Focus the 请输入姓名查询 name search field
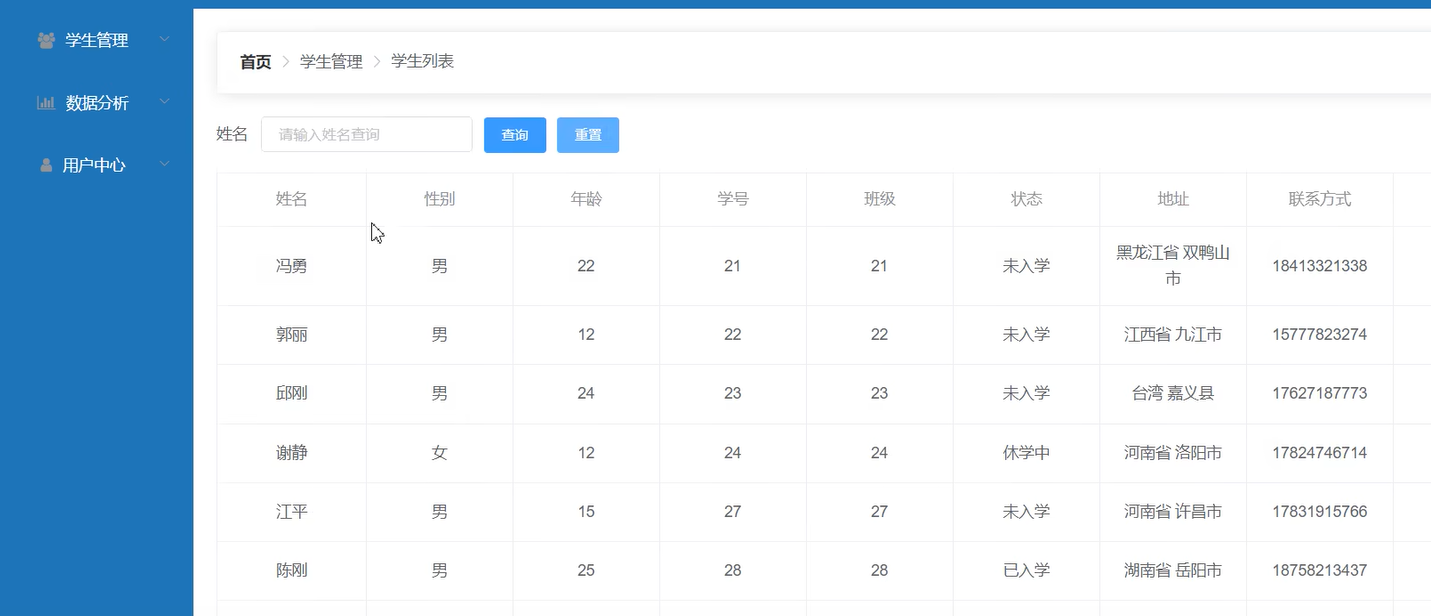This screenshot has height=616, width=1431. (x=366, y=134)
